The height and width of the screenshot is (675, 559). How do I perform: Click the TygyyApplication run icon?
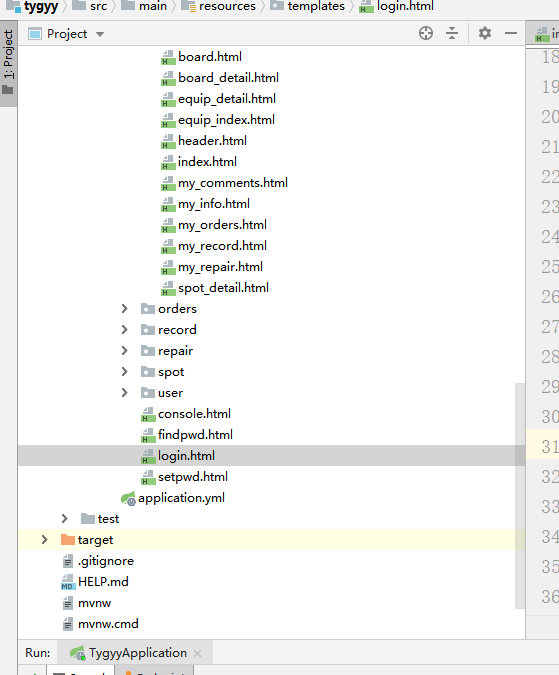77,653
